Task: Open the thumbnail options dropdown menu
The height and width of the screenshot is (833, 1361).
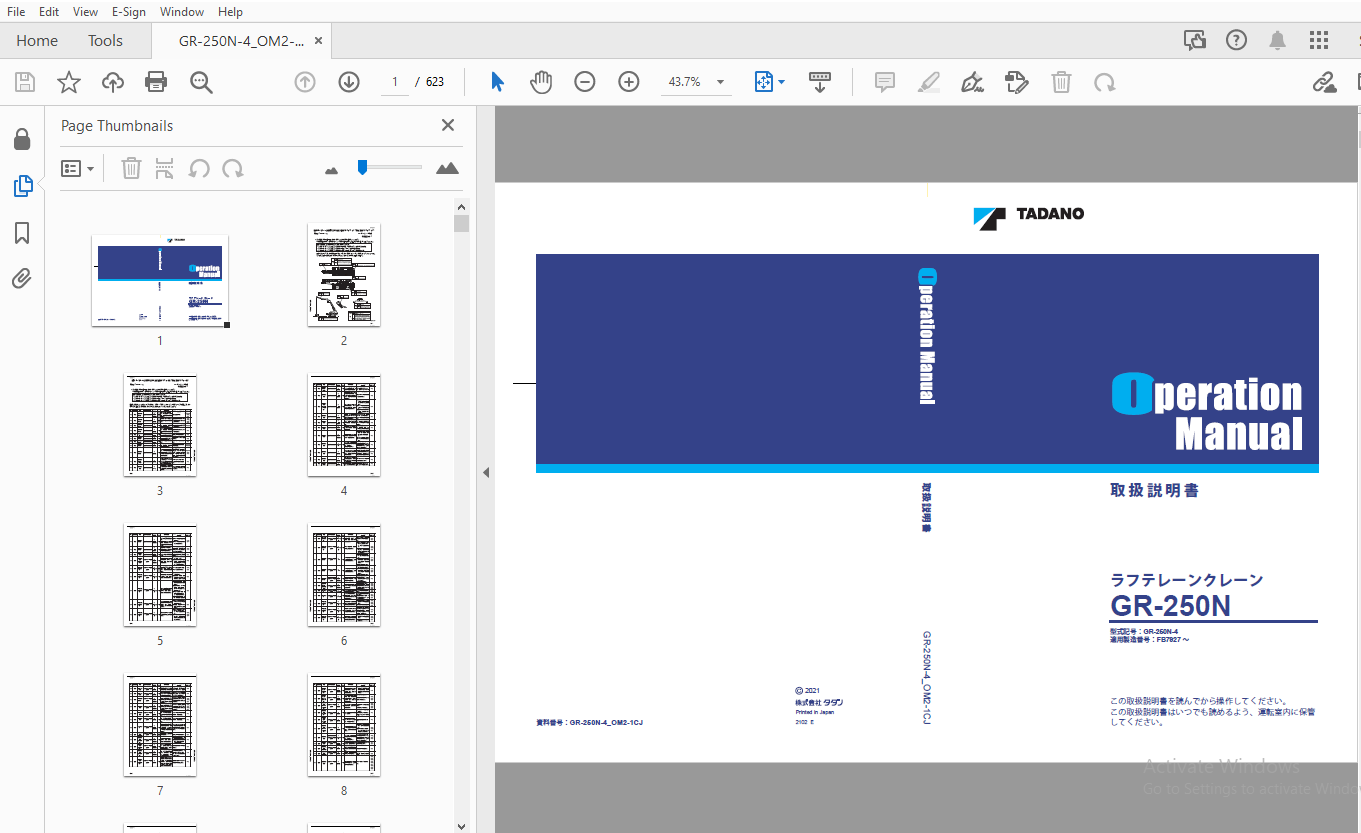Action: click(x=78, y=169)
